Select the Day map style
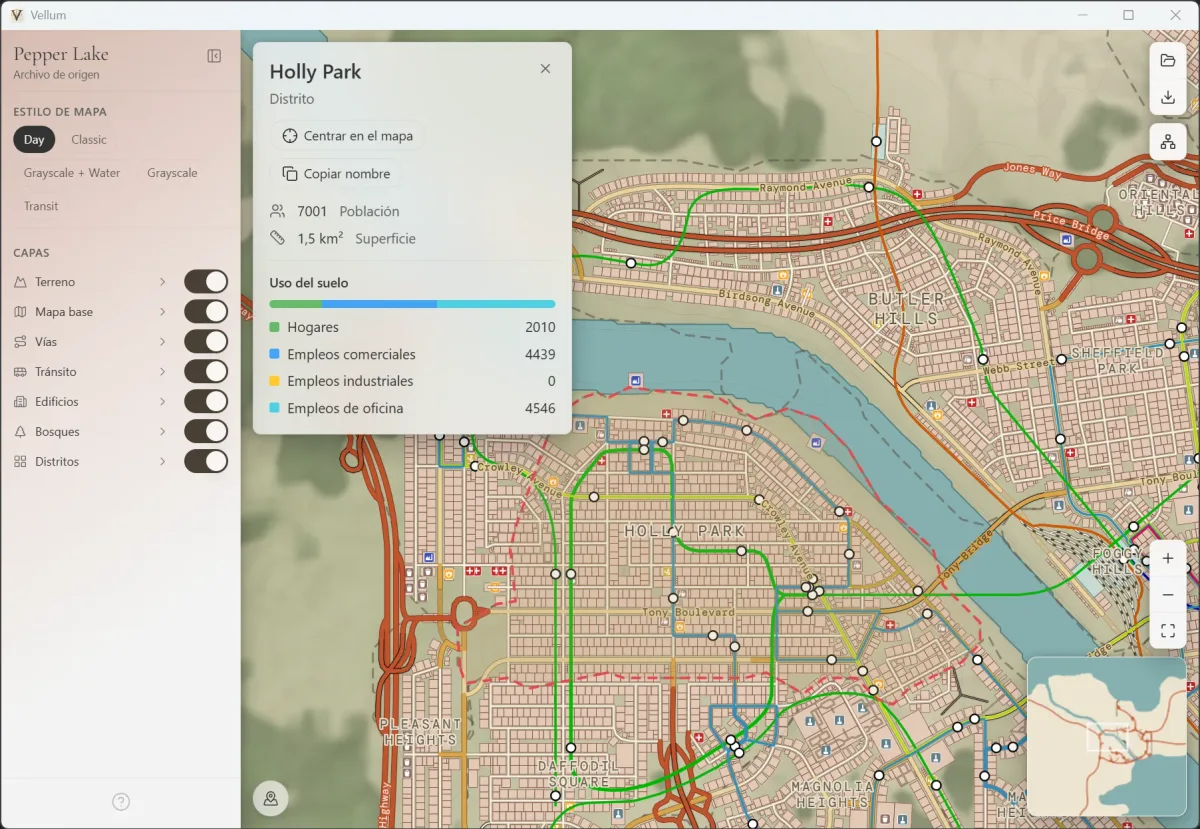1200x829 pixels. (34, 140)
